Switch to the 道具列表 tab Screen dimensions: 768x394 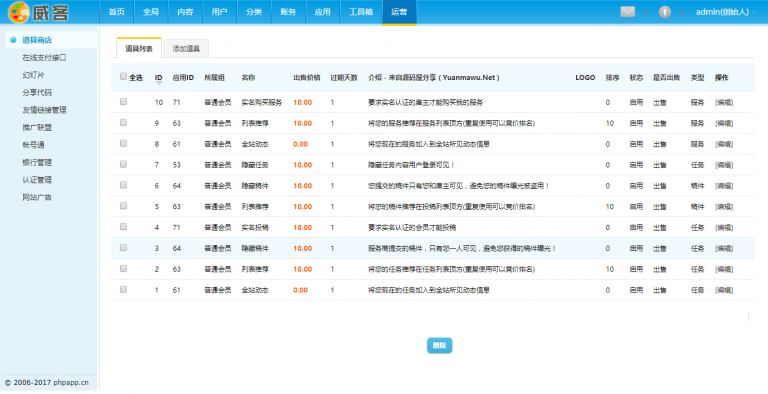coord(139,48)
